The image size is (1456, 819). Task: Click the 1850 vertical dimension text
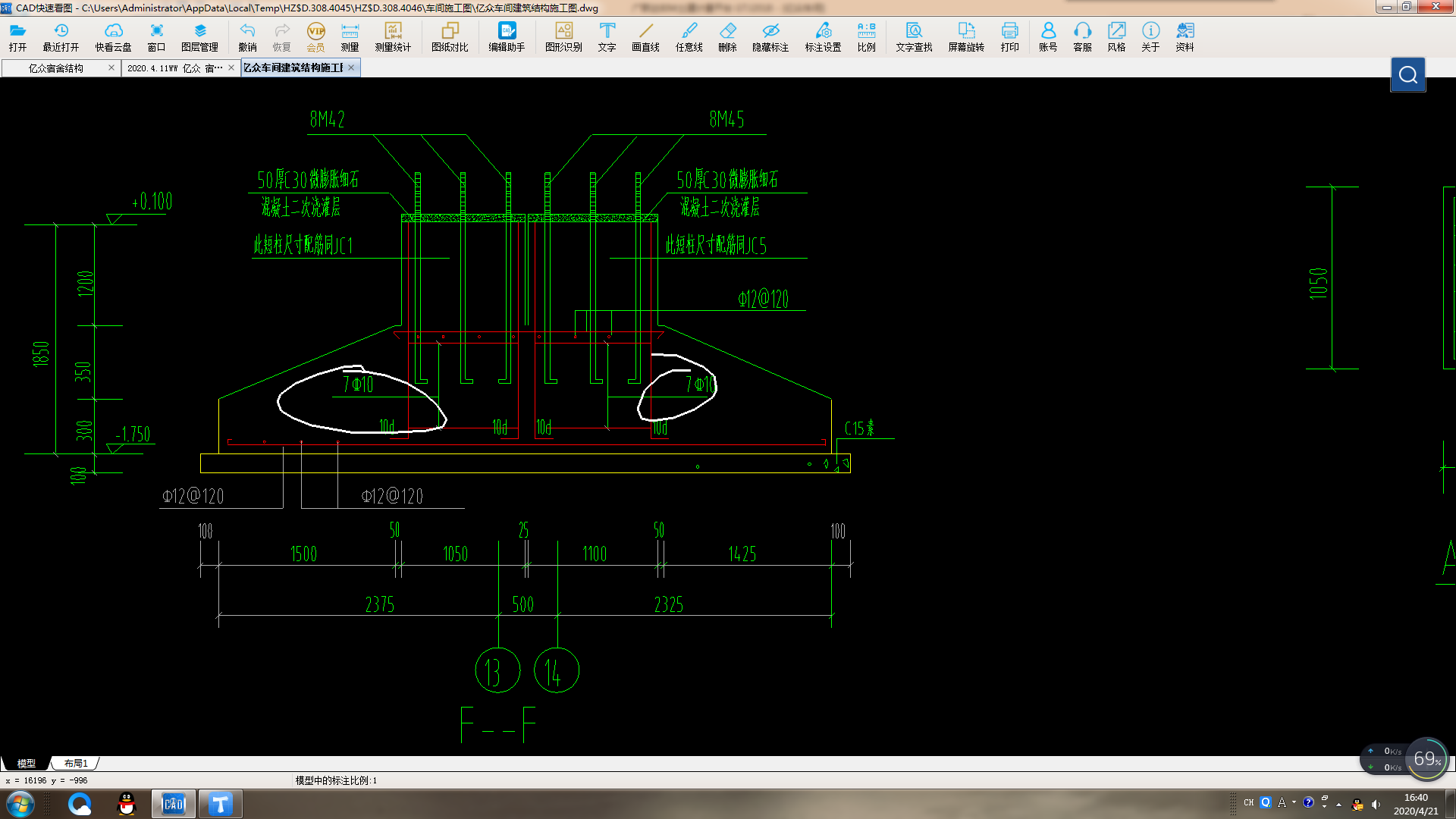click(x=41, y=354)
